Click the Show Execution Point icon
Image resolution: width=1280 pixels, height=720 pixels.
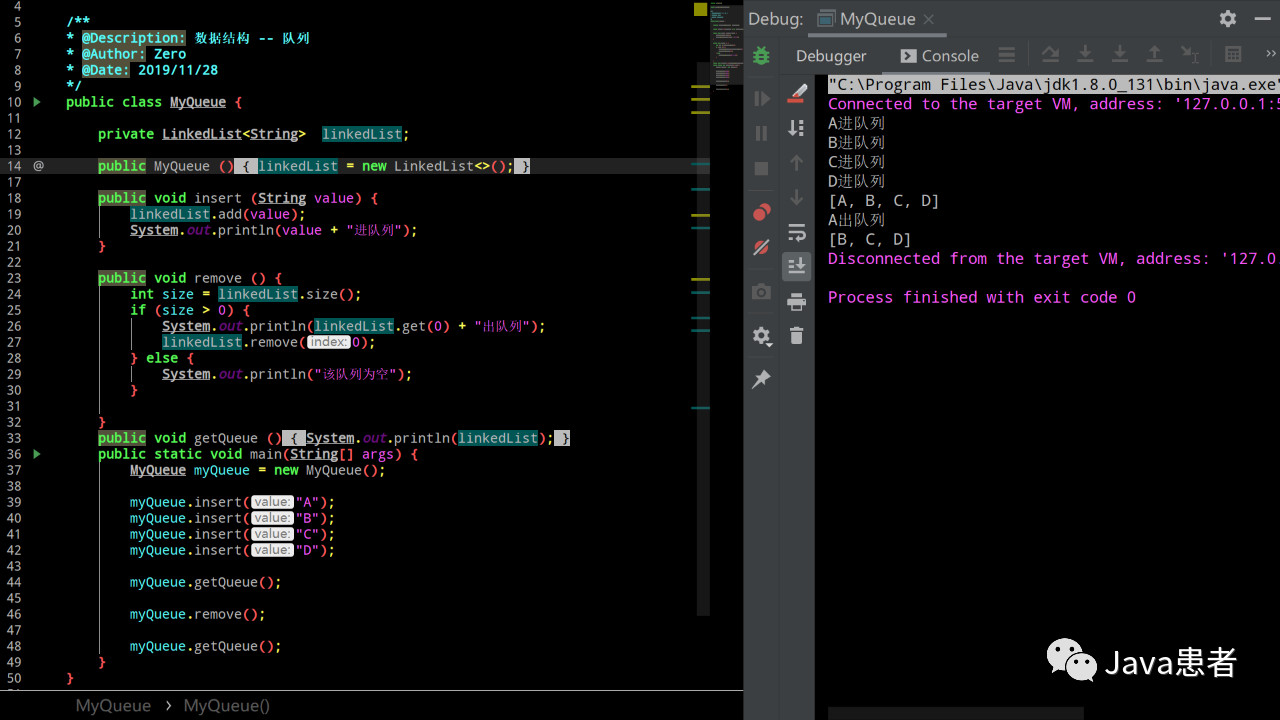1007,55
